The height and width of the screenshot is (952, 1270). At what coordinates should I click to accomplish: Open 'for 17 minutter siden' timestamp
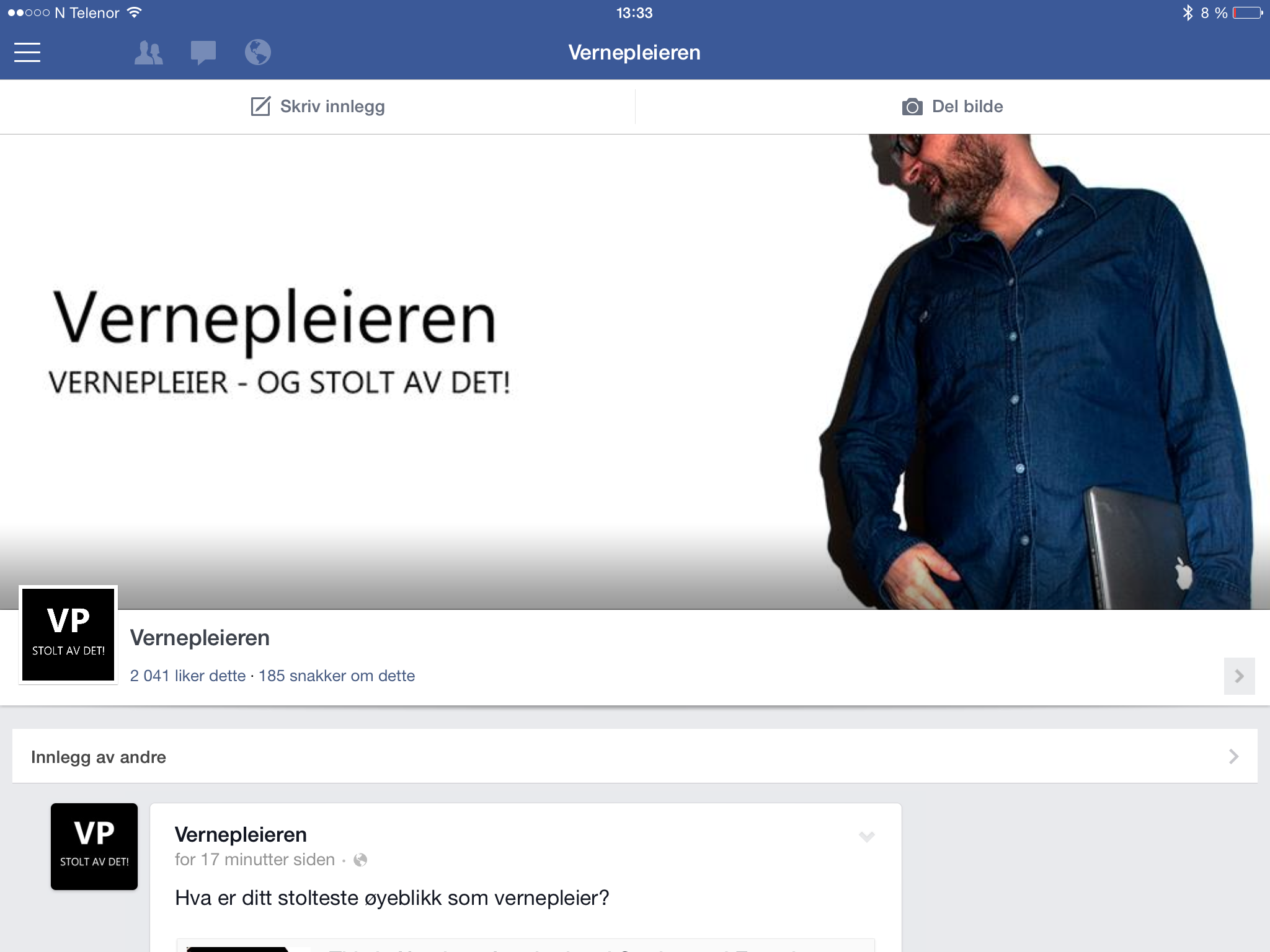255,860
